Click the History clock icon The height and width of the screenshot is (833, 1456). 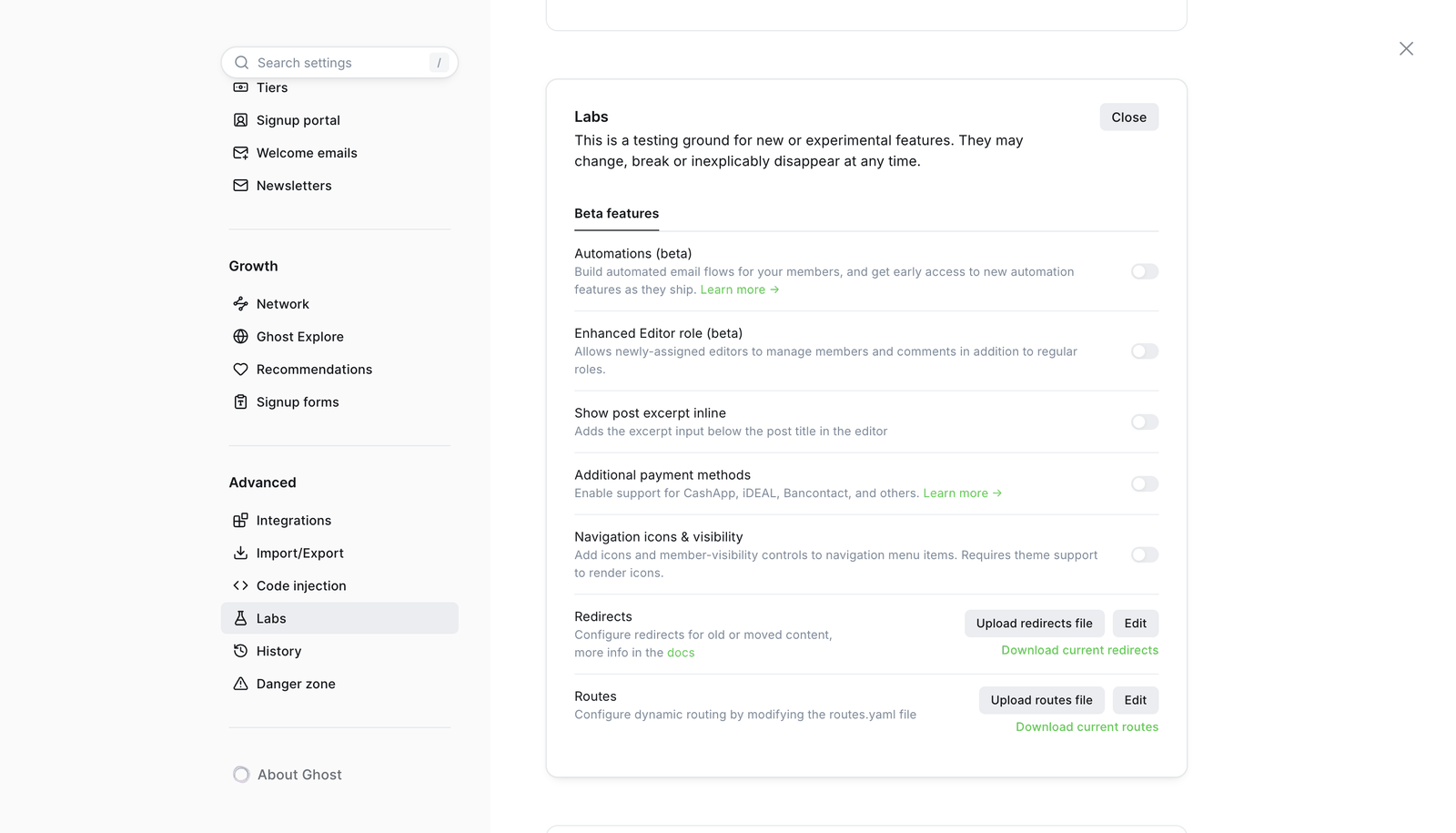240,651
